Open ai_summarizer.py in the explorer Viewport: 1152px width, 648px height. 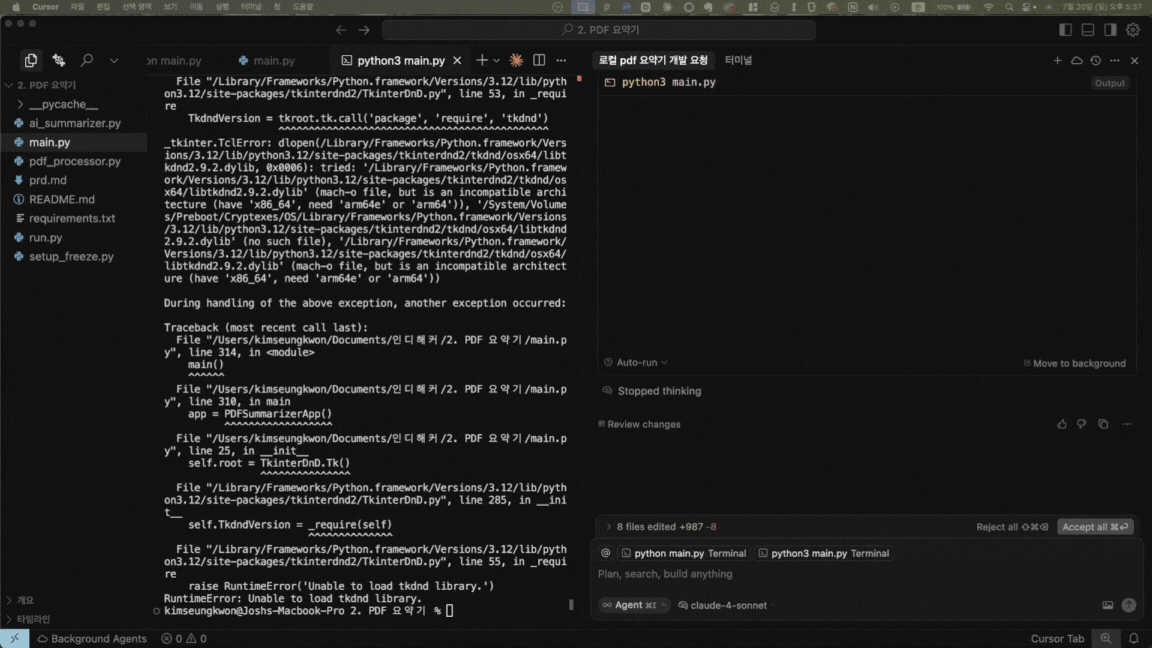point(73,123)
